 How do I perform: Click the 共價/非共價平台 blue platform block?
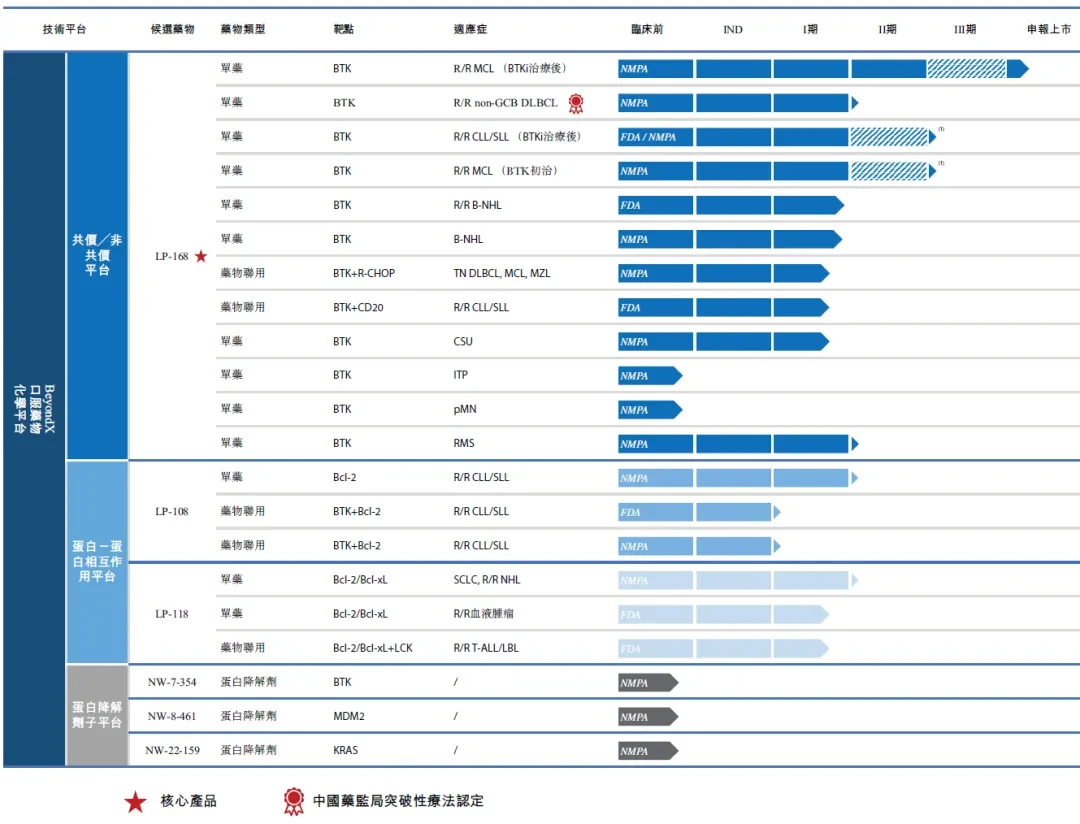97,256
